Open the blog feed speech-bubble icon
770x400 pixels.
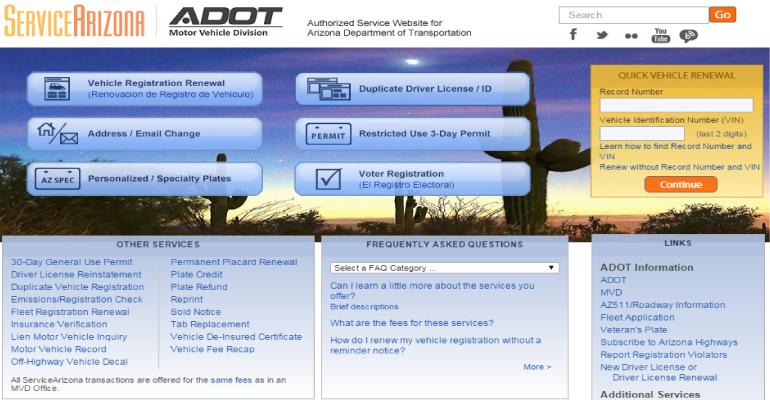pos(688,35)
